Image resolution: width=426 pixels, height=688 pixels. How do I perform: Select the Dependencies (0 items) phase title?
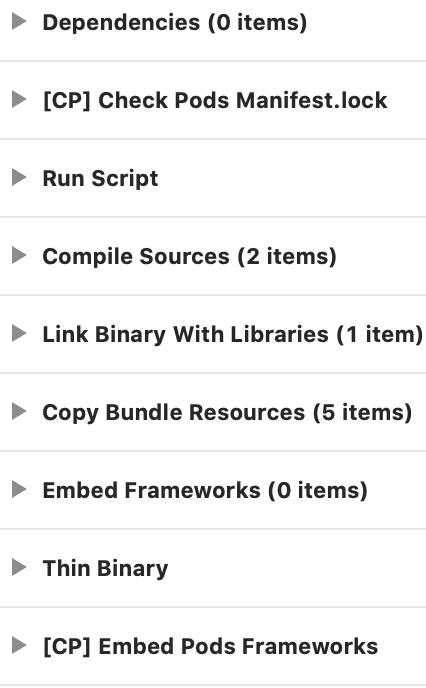coord(175,22)
